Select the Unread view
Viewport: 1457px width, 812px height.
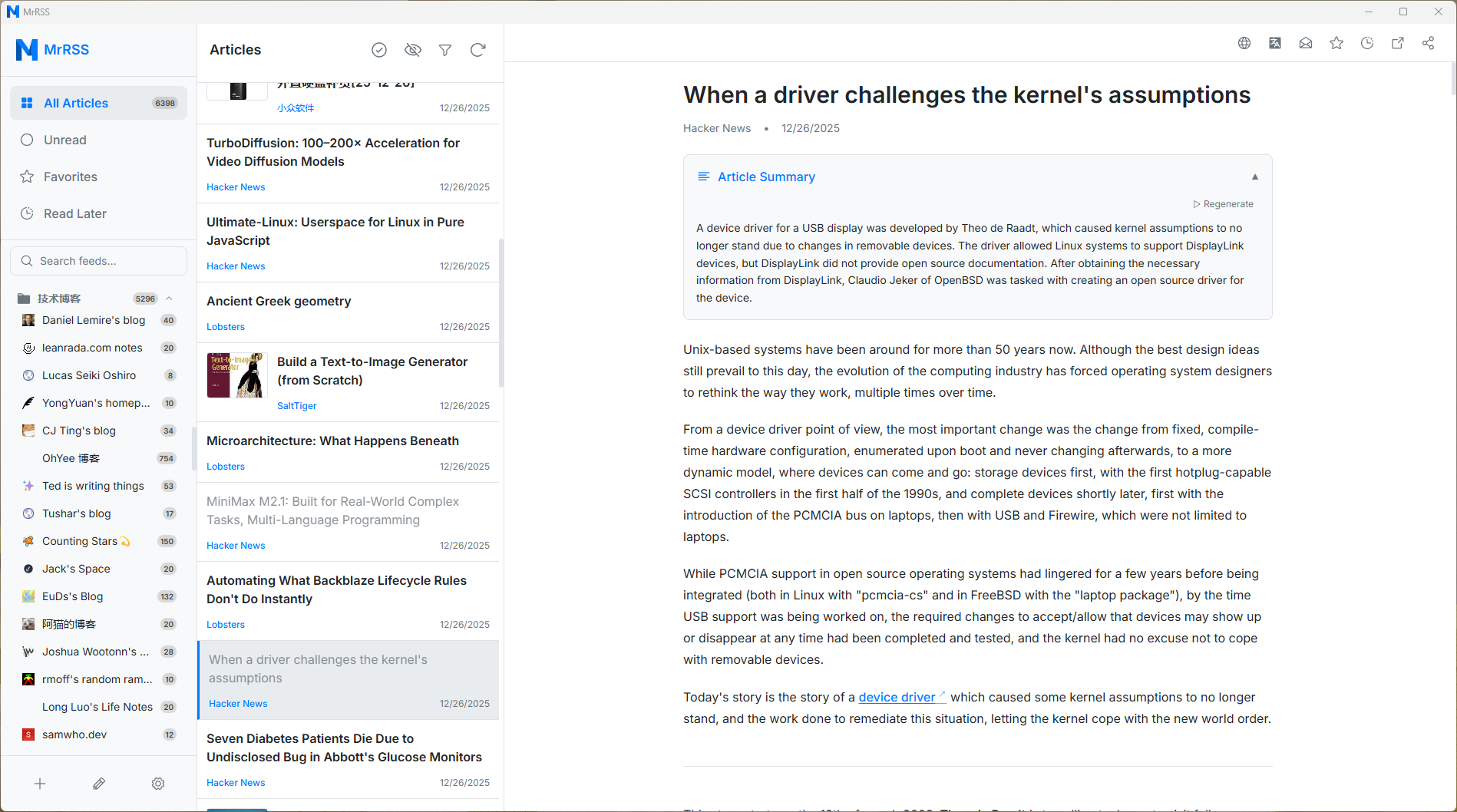tap(98, 140)
